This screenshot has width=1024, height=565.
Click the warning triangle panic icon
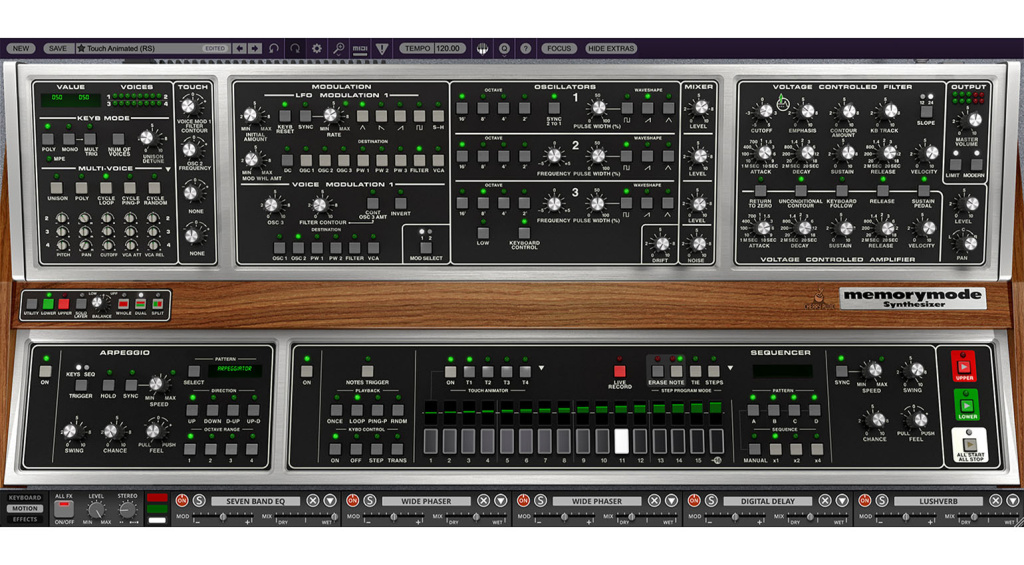tap(382, 48)
